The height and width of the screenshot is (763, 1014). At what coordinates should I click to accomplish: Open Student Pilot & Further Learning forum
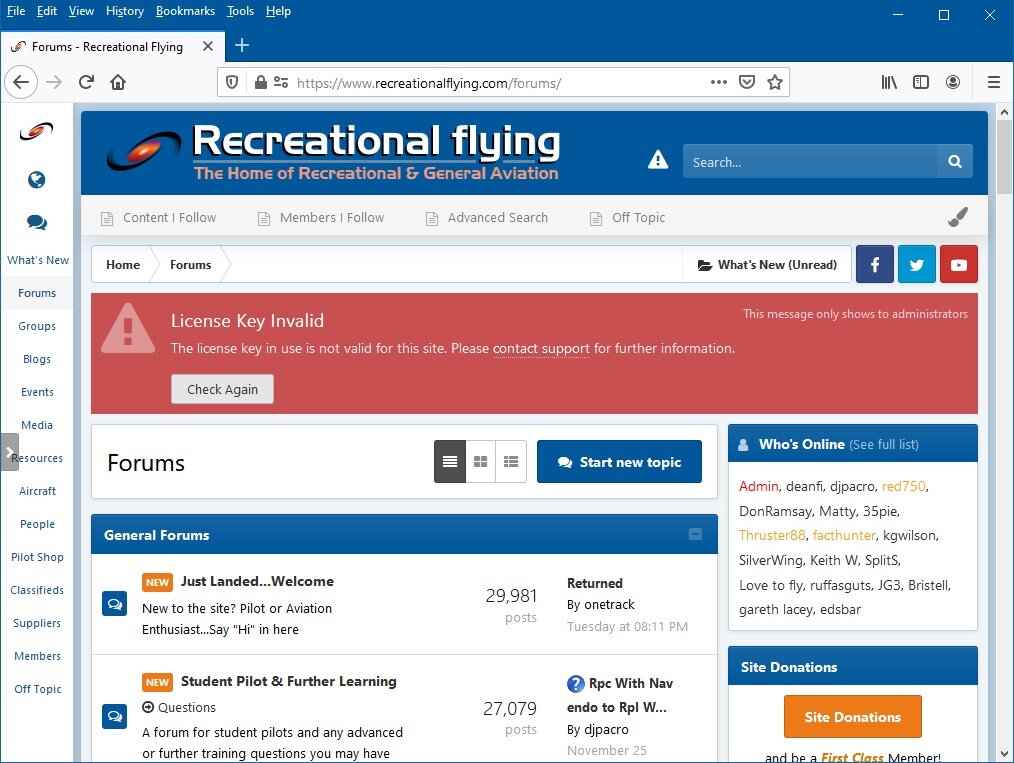click(x=288, y=681)
